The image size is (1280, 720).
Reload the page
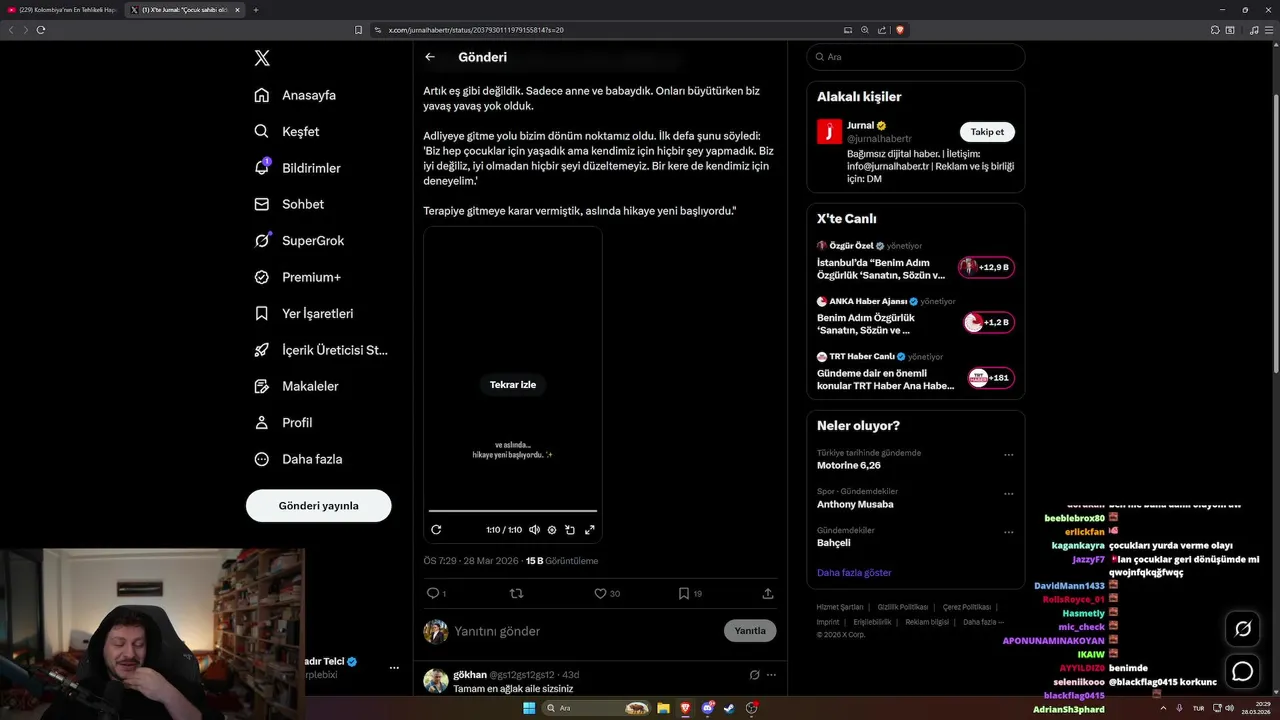41,30
